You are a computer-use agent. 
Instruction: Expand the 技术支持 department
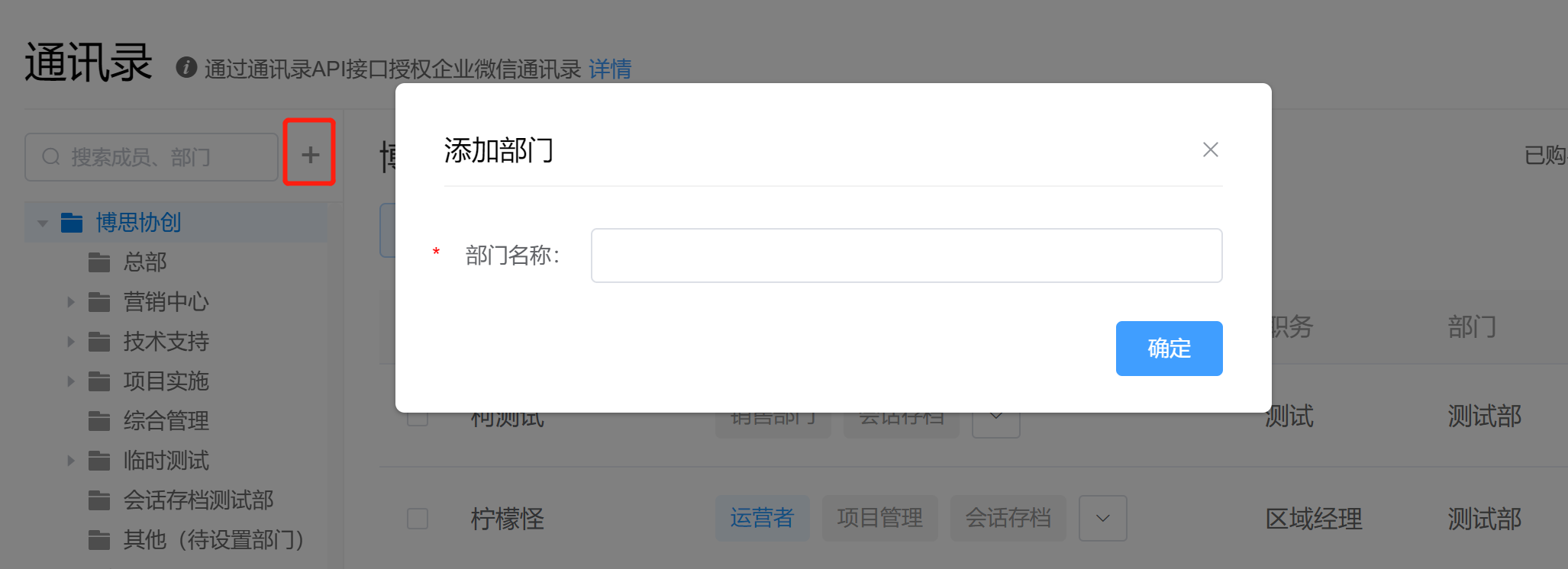point(71,342)
